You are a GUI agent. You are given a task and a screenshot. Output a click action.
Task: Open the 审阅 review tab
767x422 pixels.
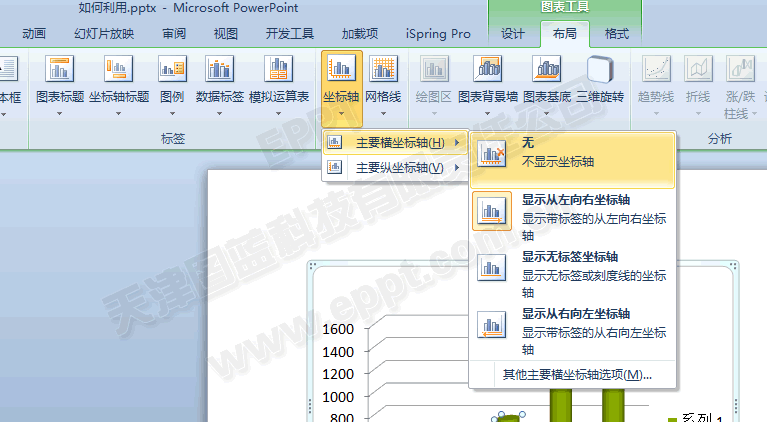pos(174,34)
